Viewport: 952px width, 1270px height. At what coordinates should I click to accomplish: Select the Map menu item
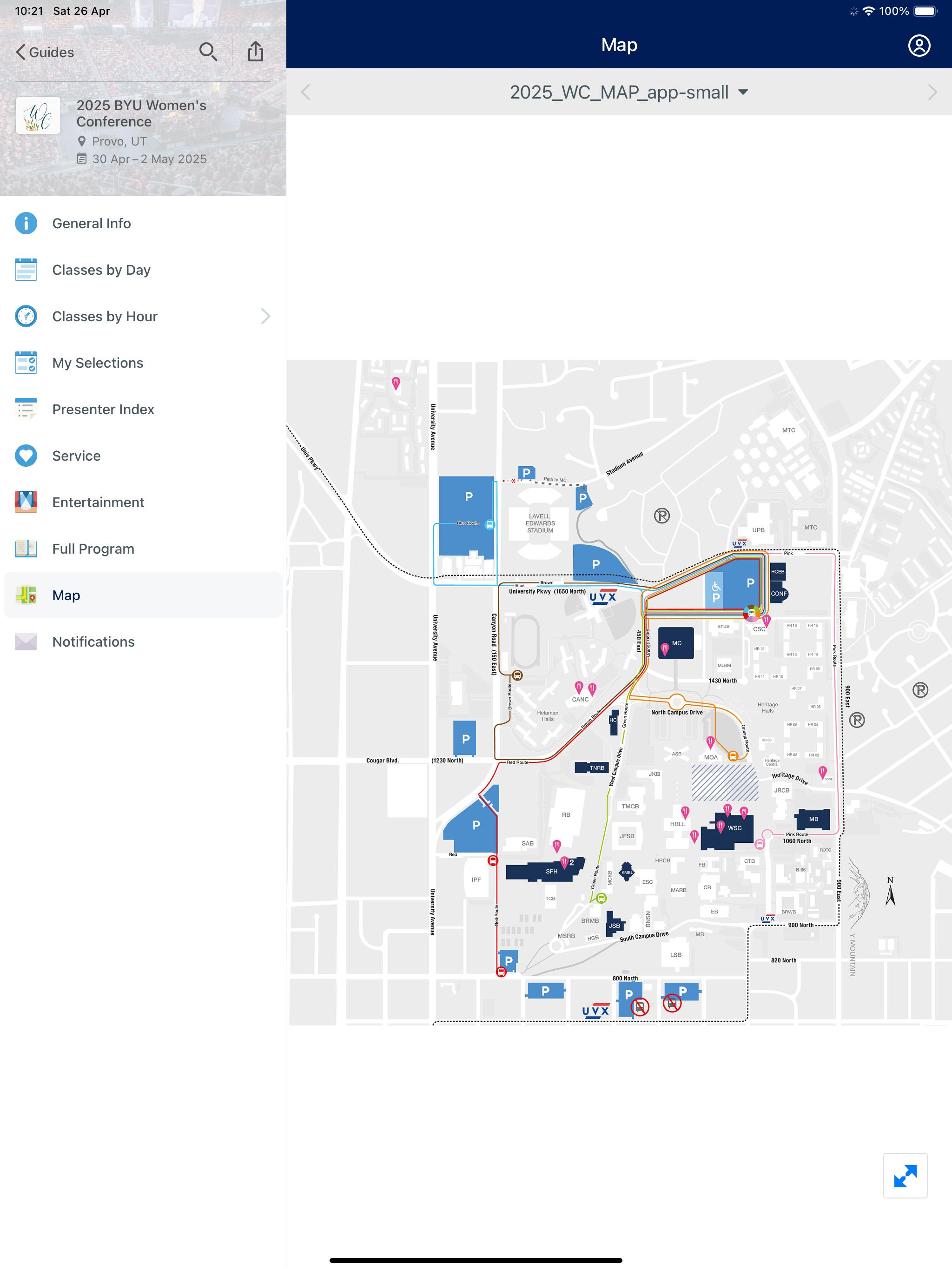(66, 595)
